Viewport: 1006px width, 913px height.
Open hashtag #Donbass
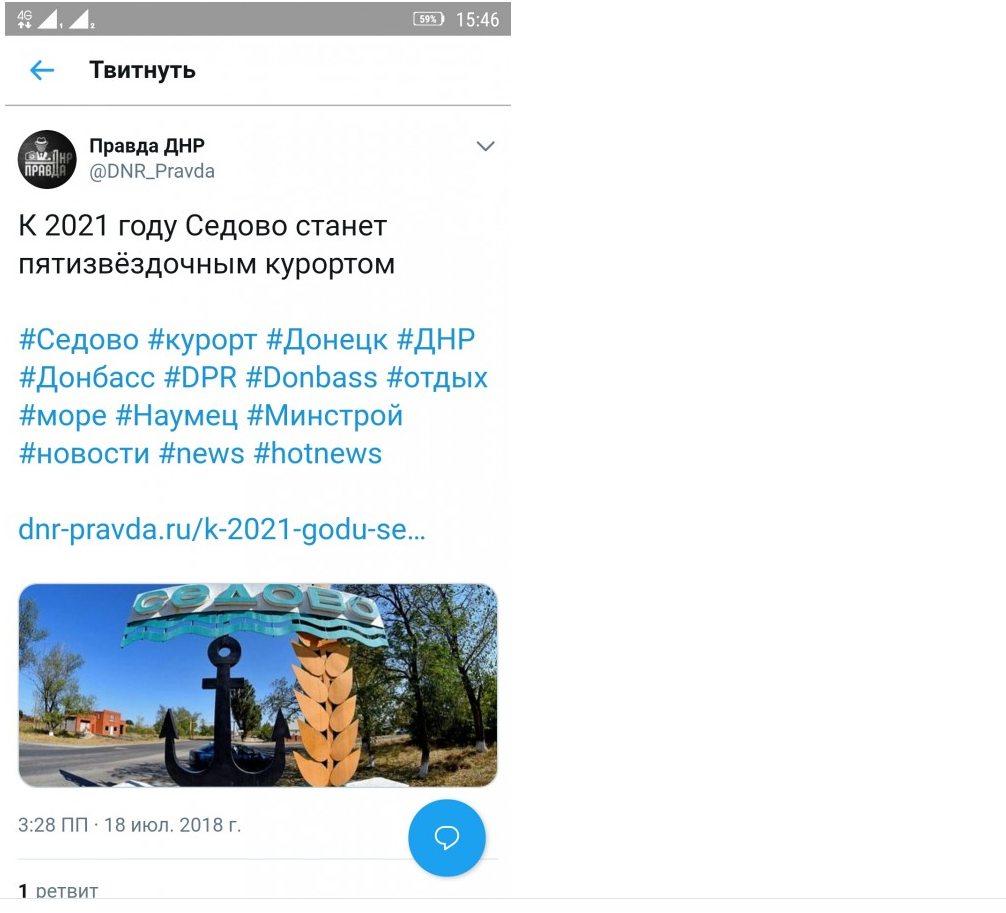click(312, 378)
